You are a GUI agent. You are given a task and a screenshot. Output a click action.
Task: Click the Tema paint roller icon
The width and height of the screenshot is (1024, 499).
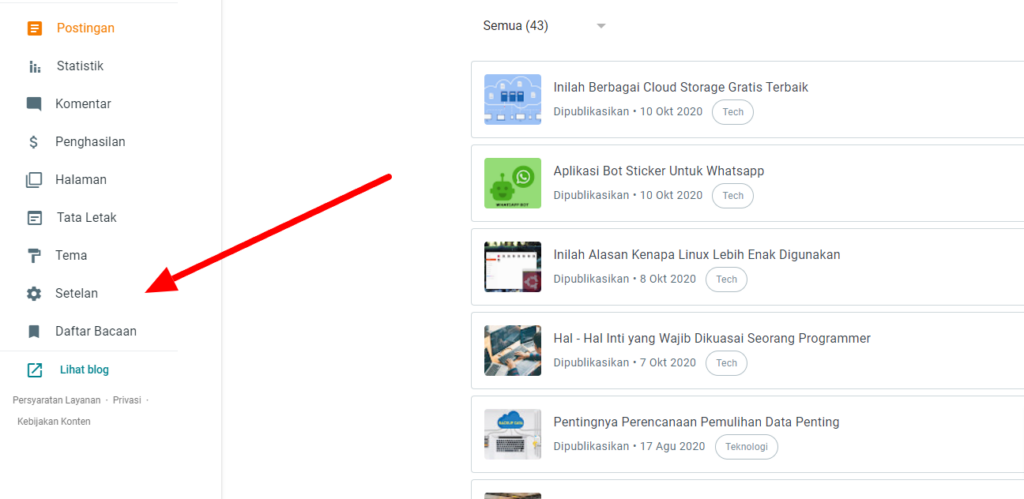35,256
